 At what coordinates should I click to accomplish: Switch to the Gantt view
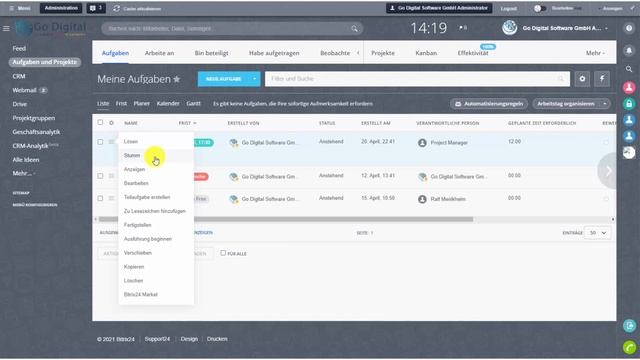193,104
